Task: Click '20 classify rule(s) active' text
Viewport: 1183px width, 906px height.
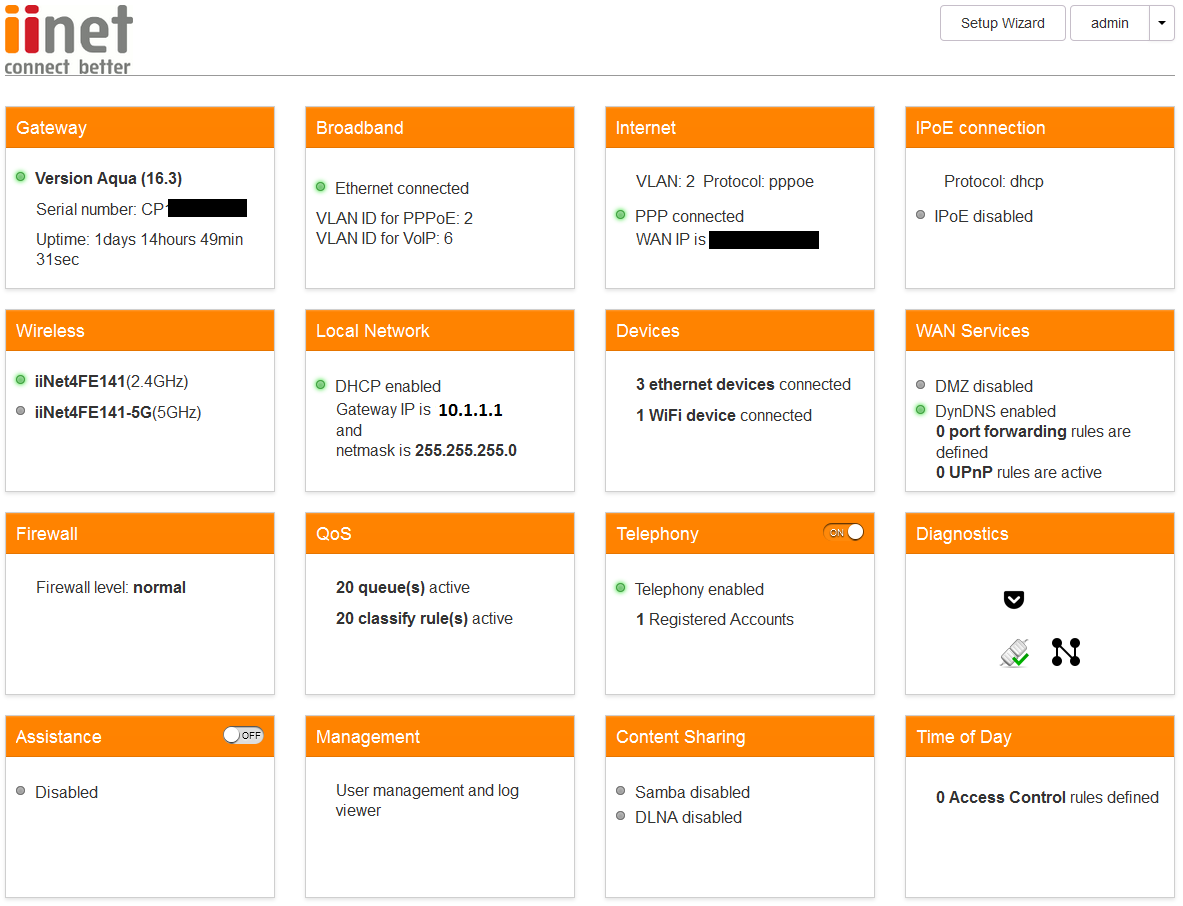Action: (424, 618)
